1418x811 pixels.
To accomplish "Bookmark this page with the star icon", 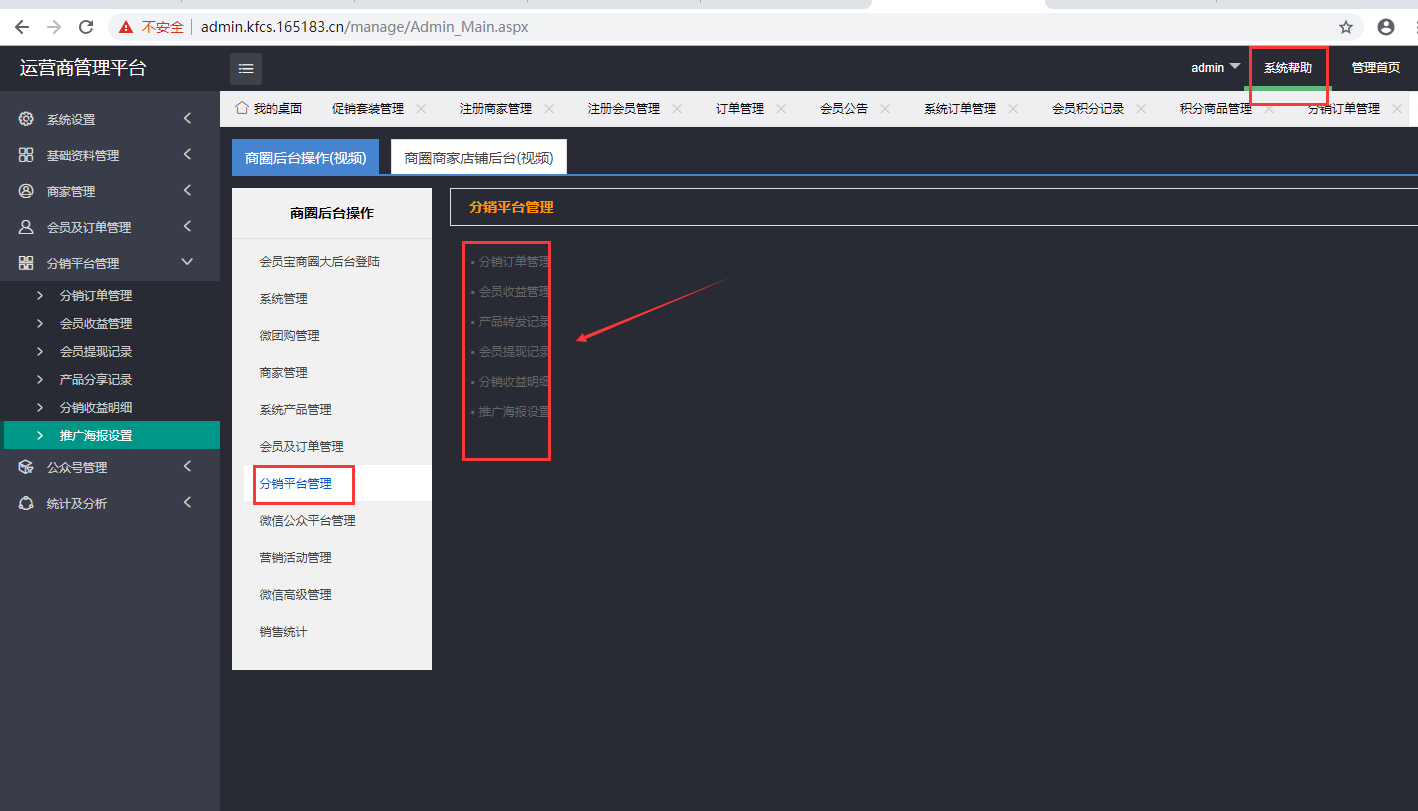I will (x=1346, y=27).
